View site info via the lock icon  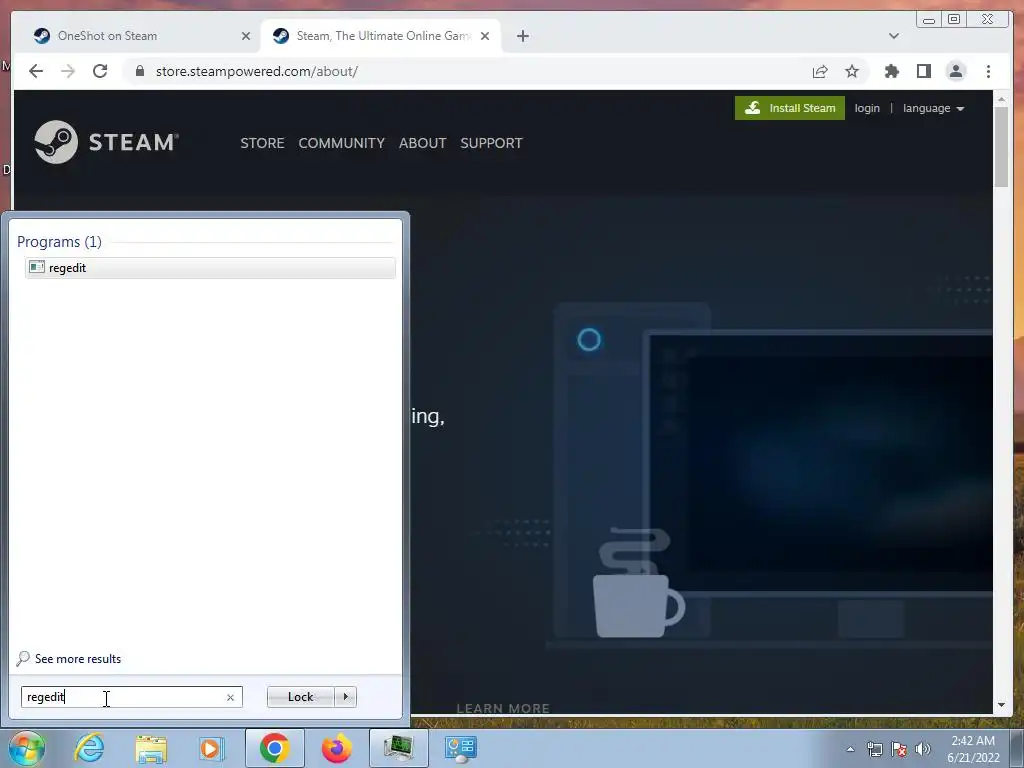click(x=140, y=71)
